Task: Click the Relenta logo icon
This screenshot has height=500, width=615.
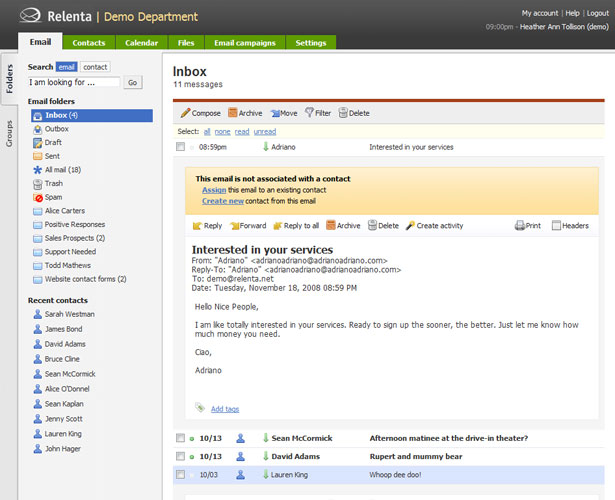Action: pos(31,16)
